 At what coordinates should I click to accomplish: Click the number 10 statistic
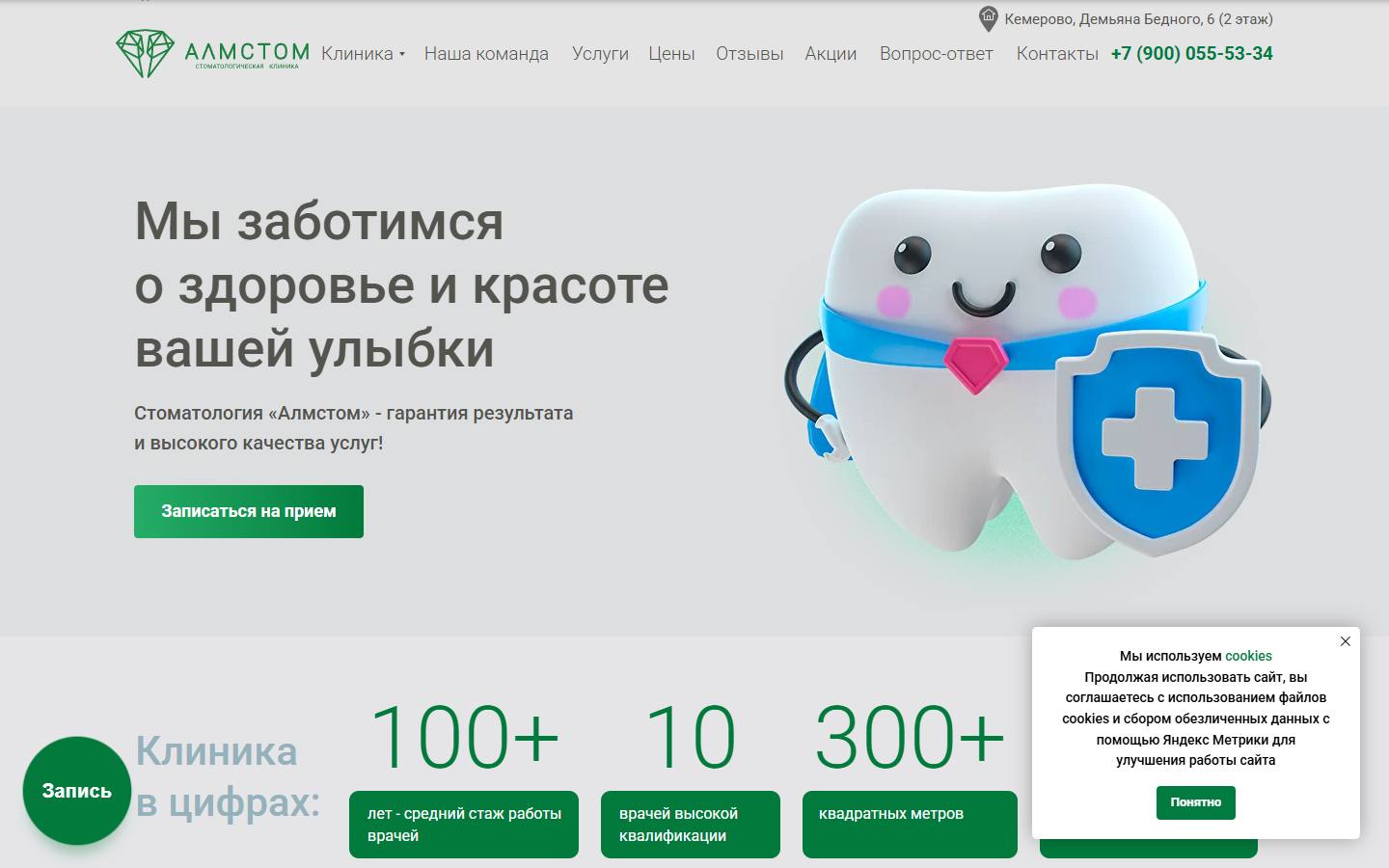coord(690,738)
